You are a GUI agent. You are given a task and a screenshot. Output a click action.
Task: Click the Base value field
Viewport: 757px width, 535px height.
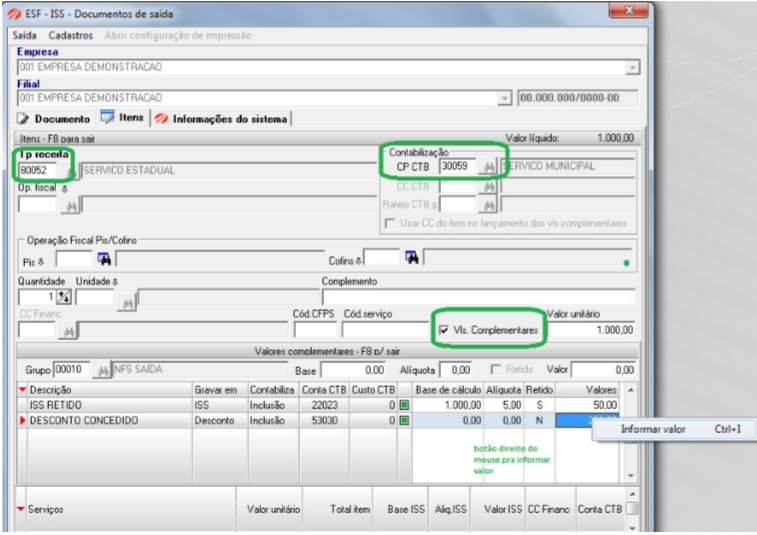(353, 370)
